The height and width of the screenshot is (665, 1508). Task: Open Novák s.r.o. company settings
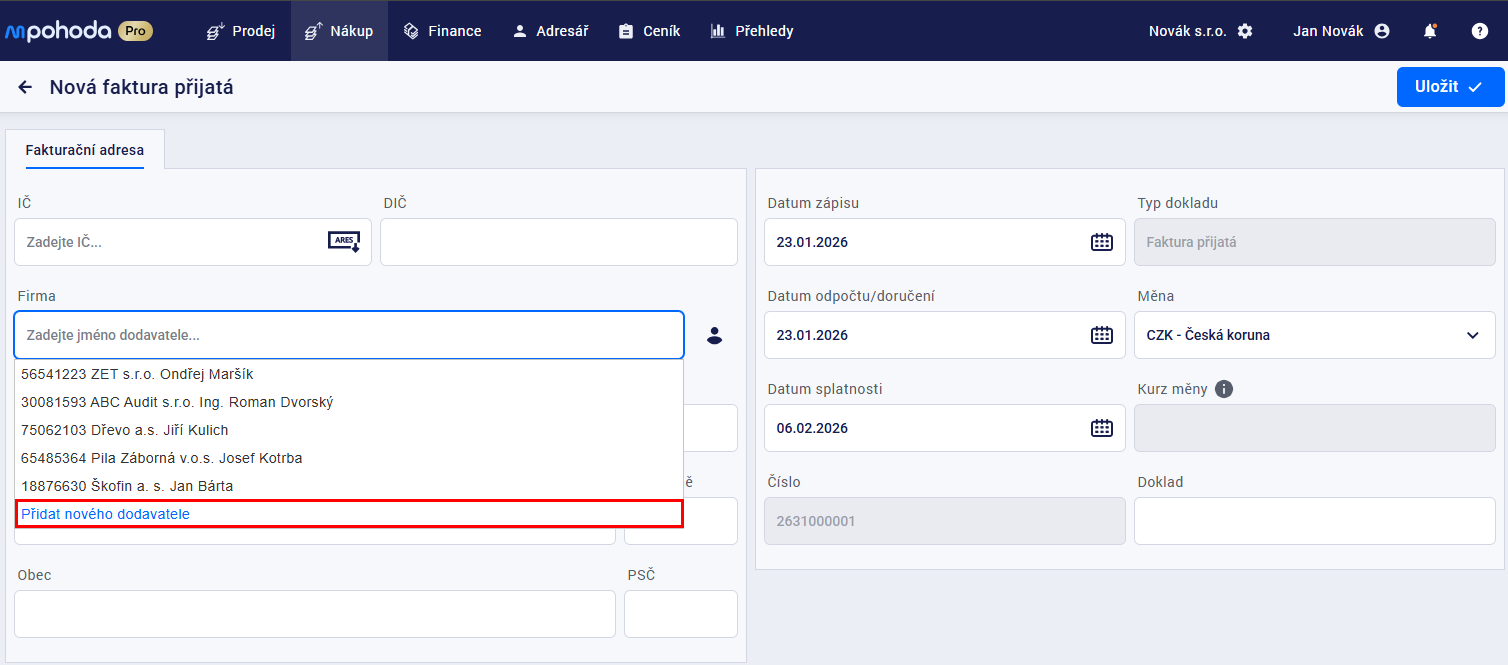tap(1200, 31)
